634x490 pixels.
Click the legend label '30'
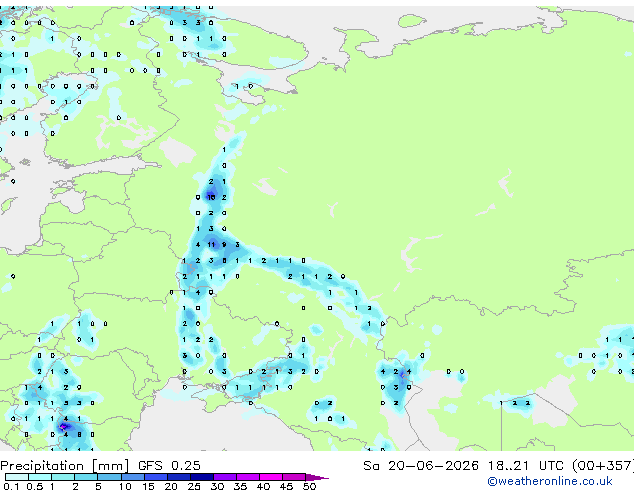pos(217,486)
